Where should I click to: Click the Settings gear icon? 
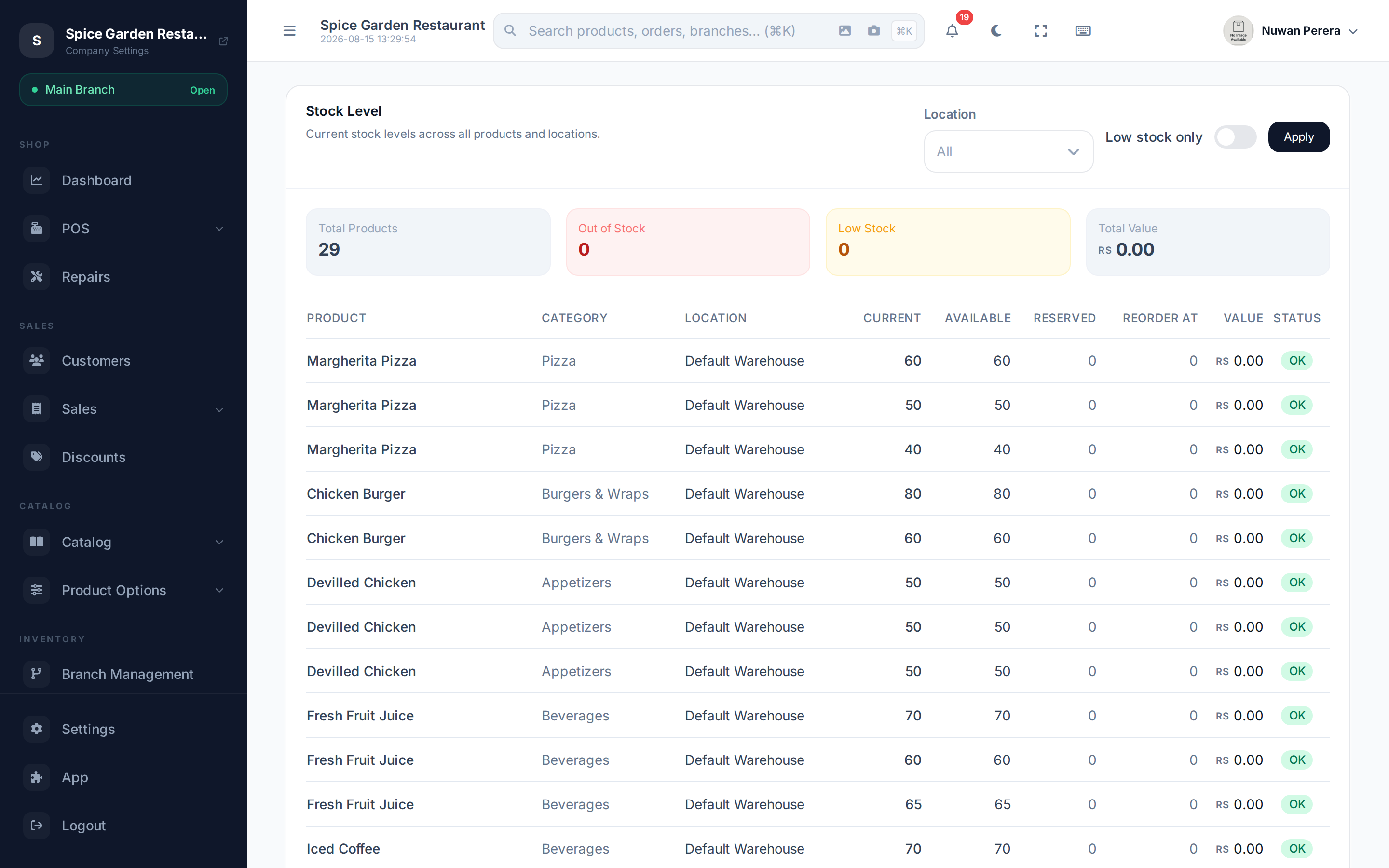point(37,729)
